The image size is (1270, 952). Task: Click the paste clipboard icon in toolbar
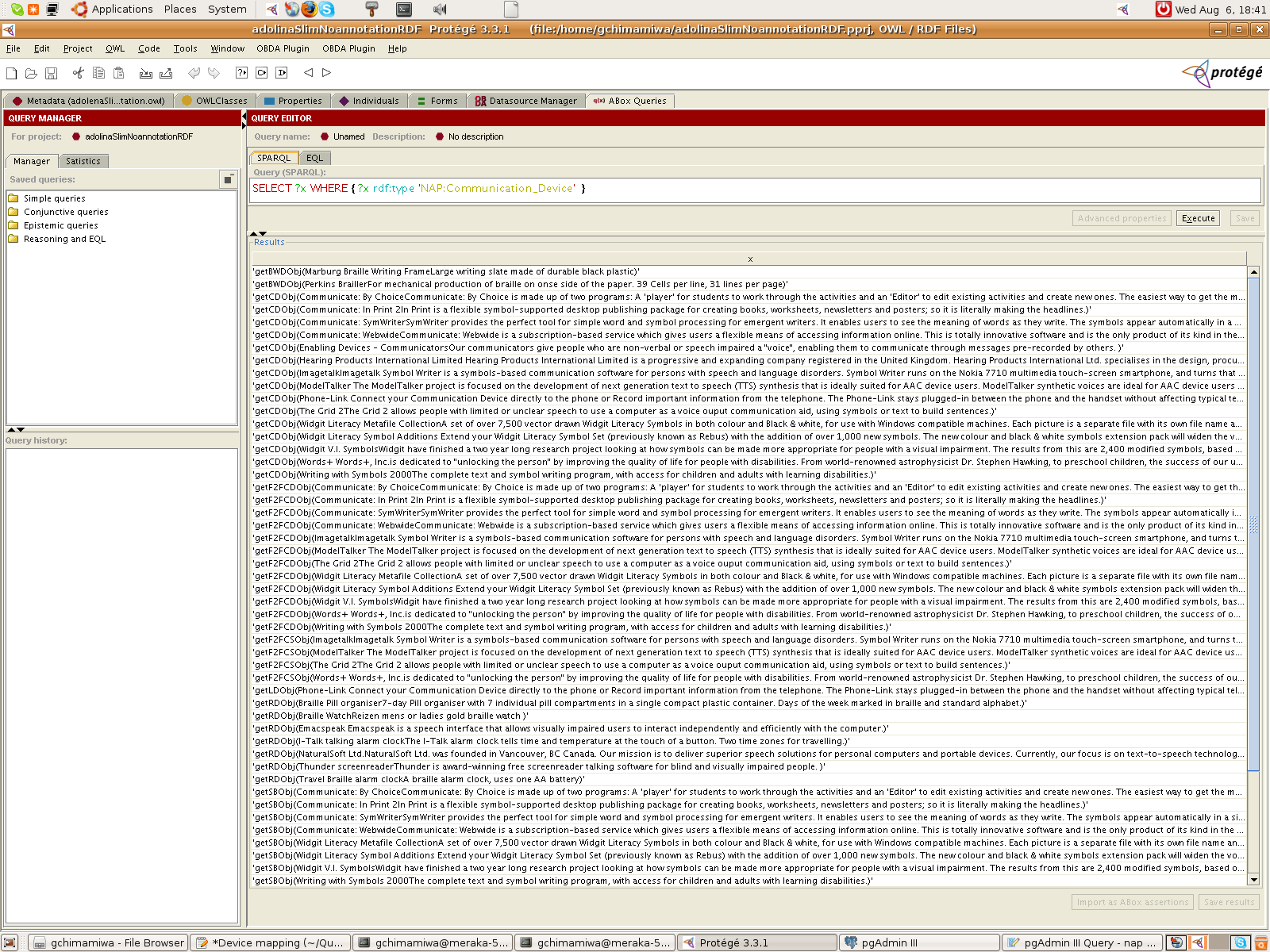119,73
